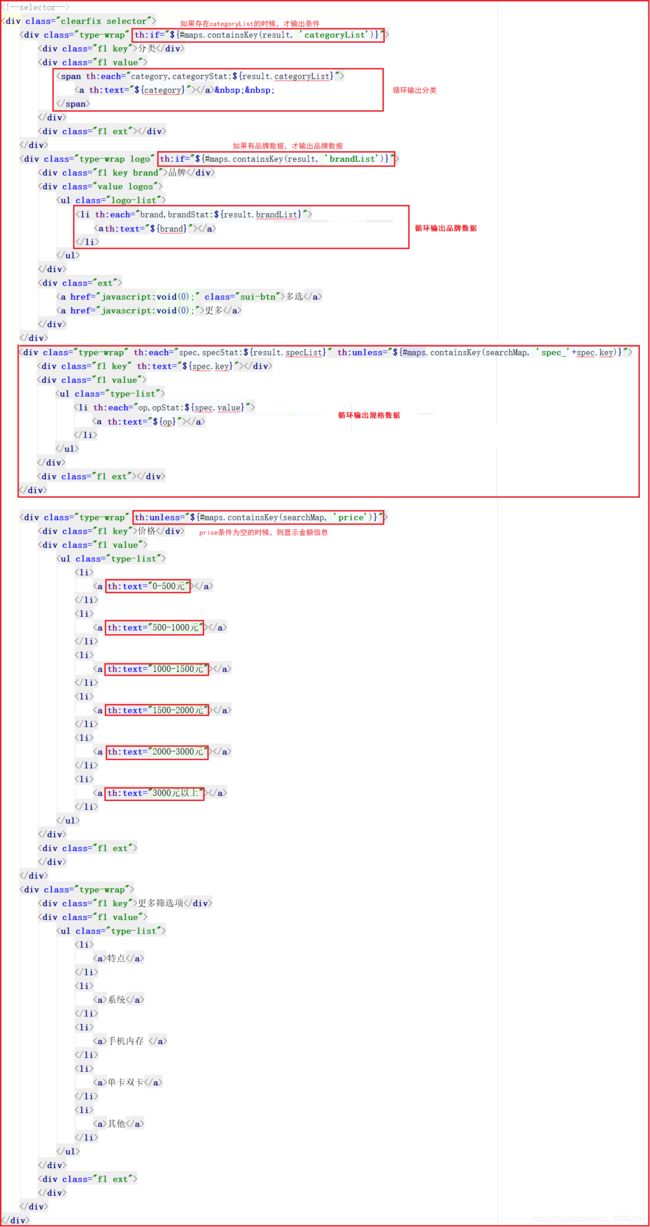Select the 价格 key div line
650x1227 pixels.
click(x=111, y=531)
